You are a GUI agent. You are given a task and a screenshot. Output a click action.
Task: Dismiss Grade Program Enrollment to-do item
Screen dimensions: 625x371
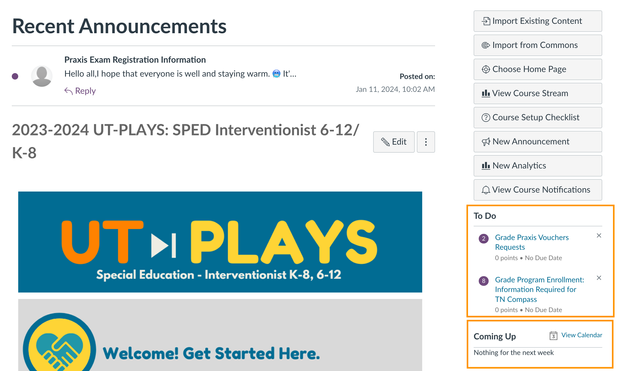(x=599, y=278)
